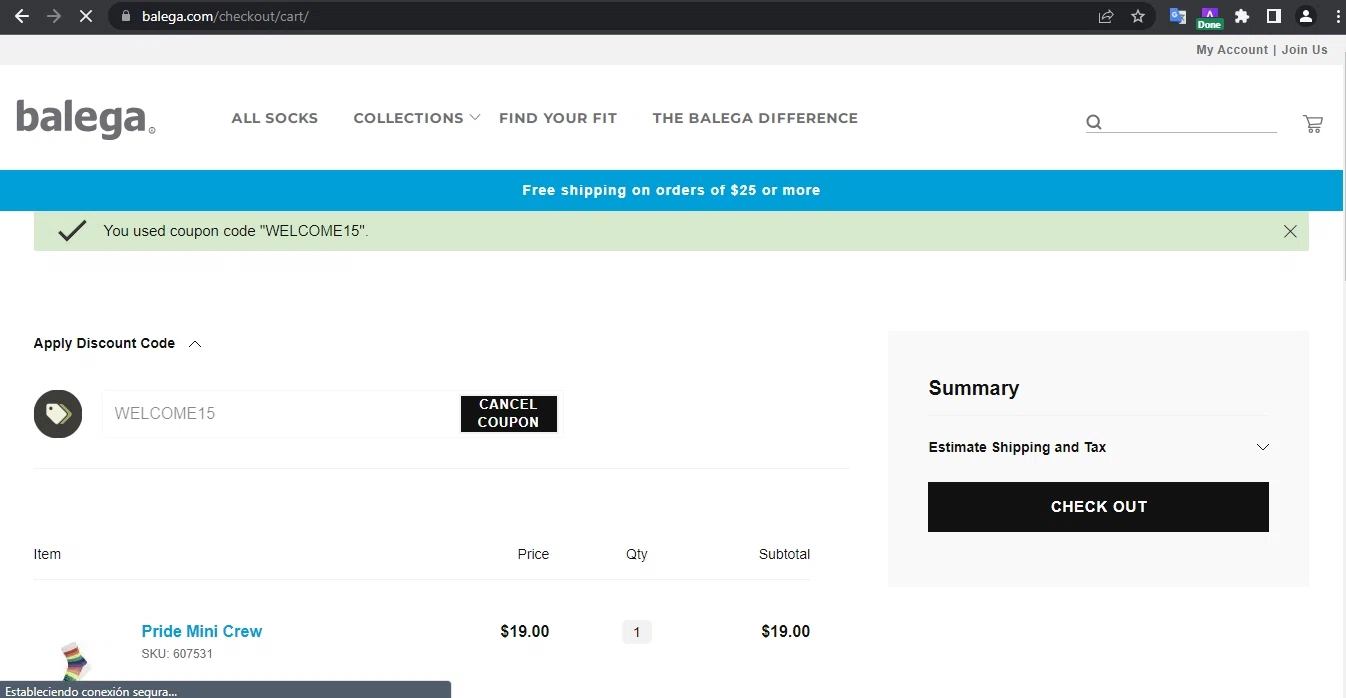Click the balega logo
Screen dimensions: 1346x698
pyautogui.click(x=85, y=119)
